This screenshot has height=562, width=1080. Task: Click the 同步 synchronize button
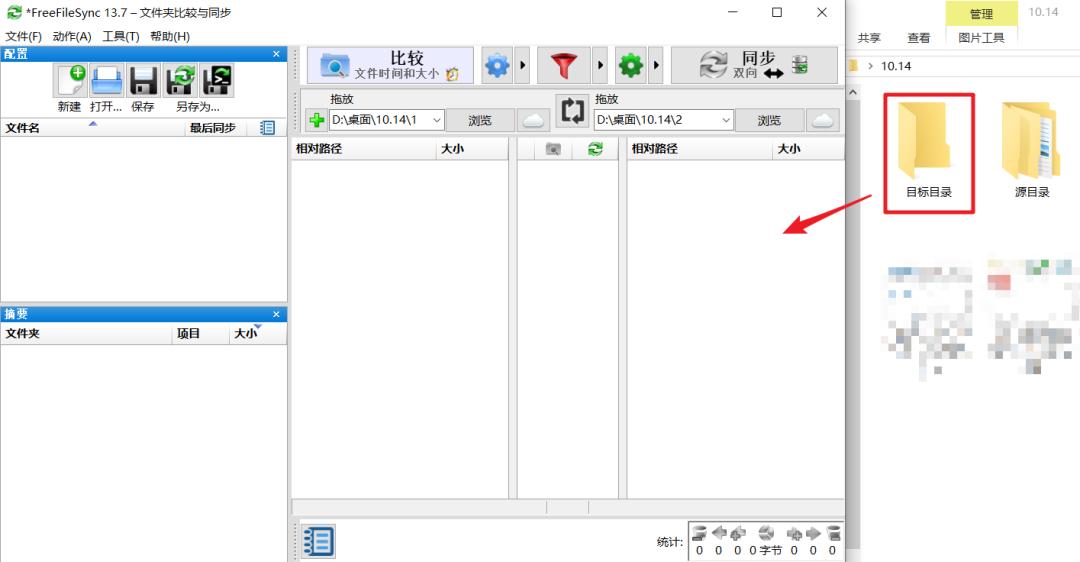pos(754,65)
